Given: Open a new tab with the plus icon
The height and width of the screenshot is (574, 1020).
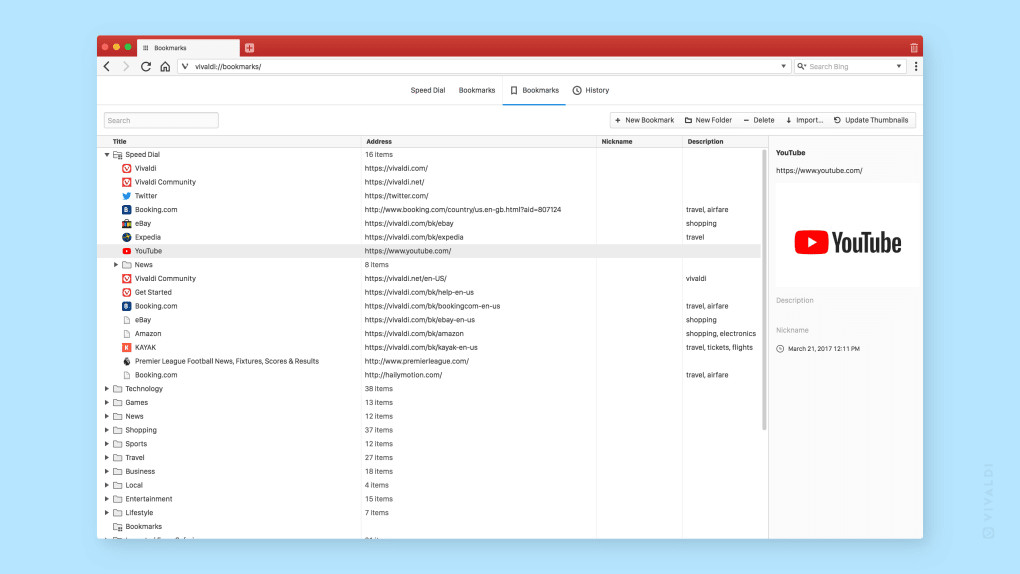Looking at the screenshot, I should (x=249, y=48).
